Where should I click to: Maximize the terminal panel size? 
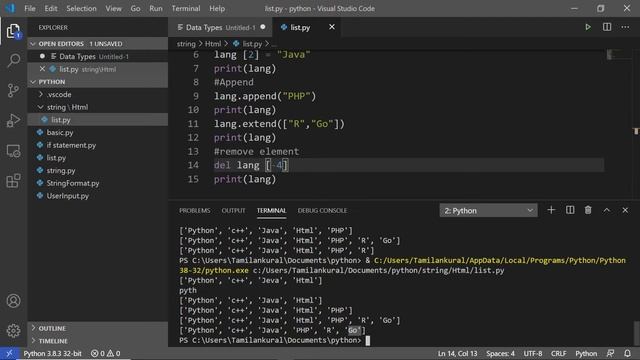click(x=607, y=210)
